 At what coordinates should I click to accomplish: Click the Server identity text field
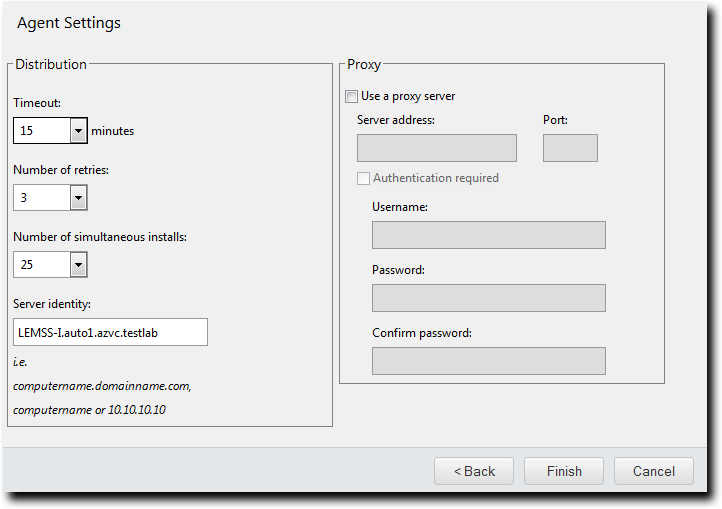[x=110, y=332]
